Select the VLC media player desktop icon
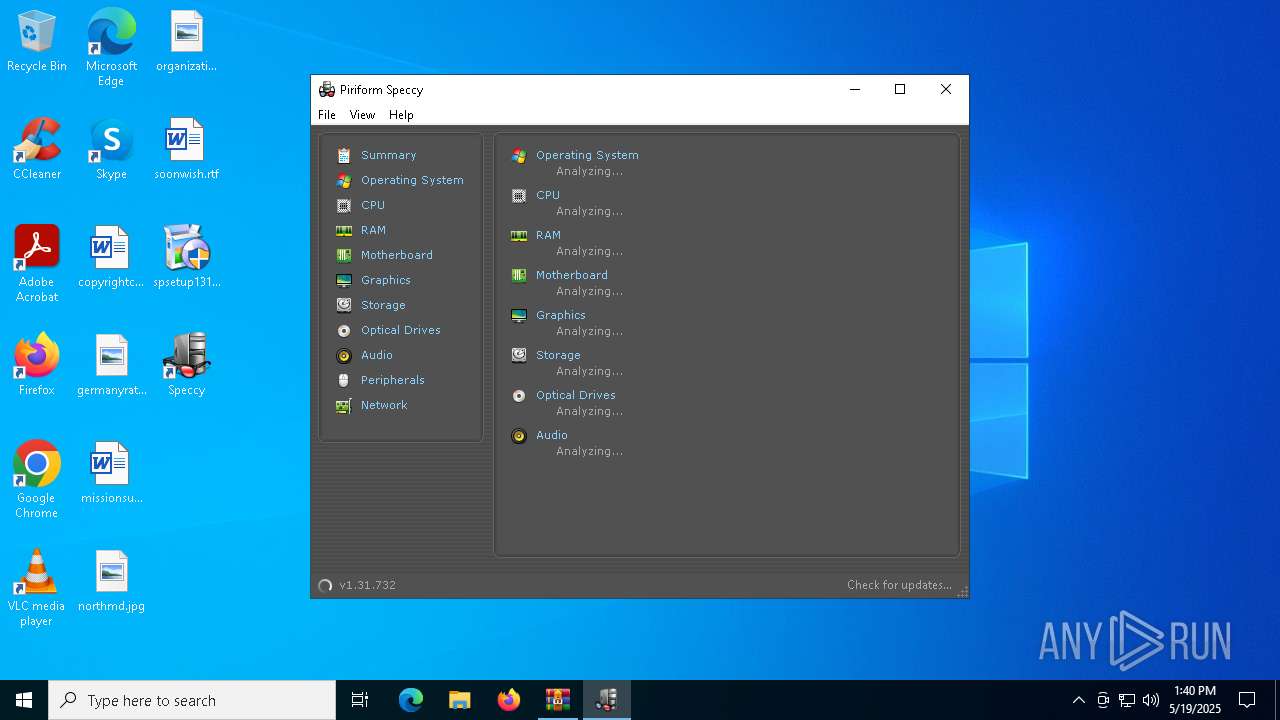1280x720 pixels. click(x=36, y=588)
